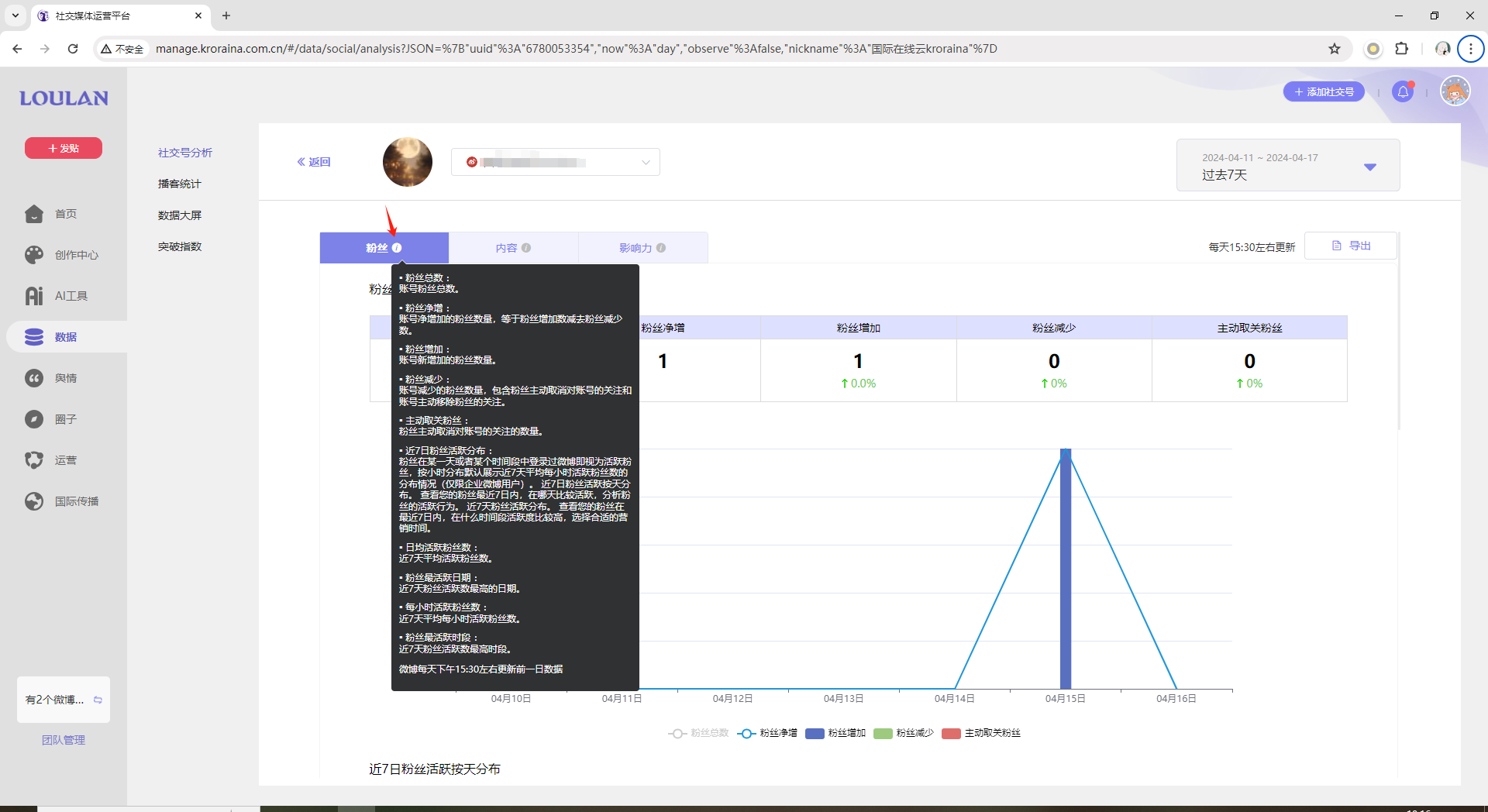The image size is (1488, 812).
Task: Open the 首页 home sidebar icon
Action: (x=34, y=214)
